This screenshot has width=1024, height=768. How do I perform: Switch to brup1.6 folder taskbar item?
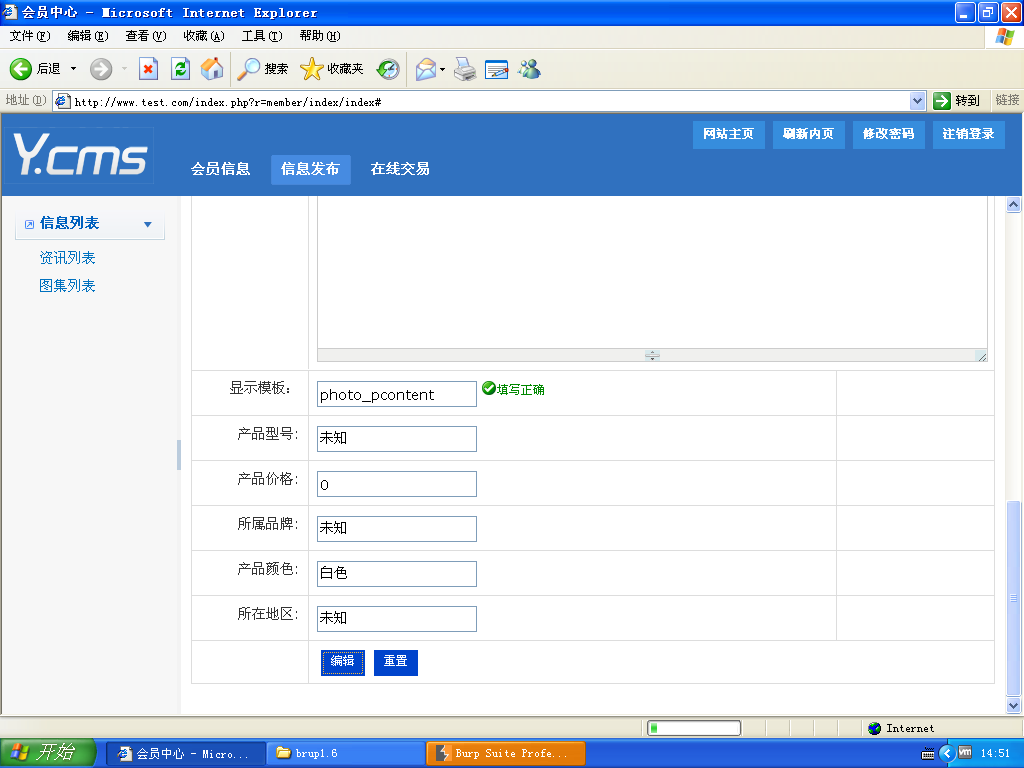(346, 754)
